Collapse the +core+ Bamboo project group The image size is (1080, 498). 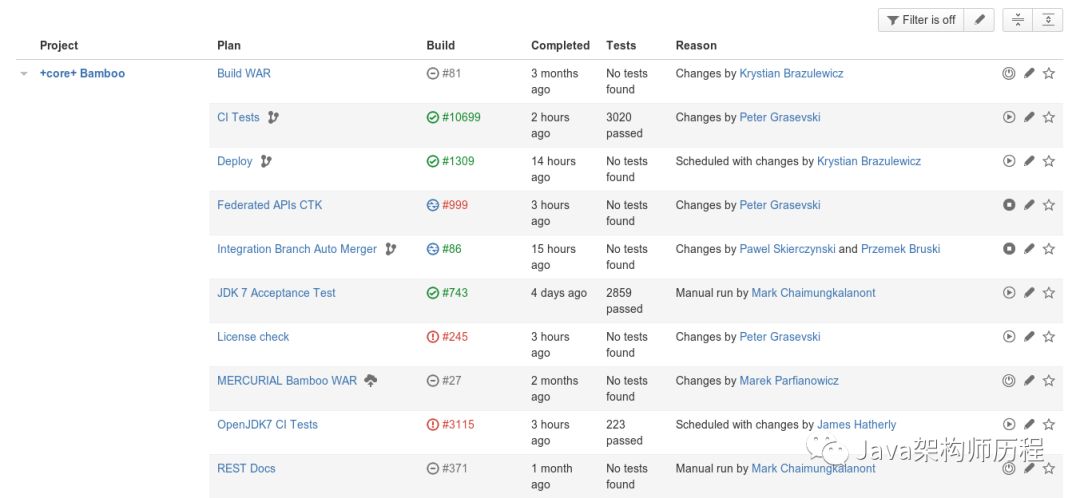24,74
